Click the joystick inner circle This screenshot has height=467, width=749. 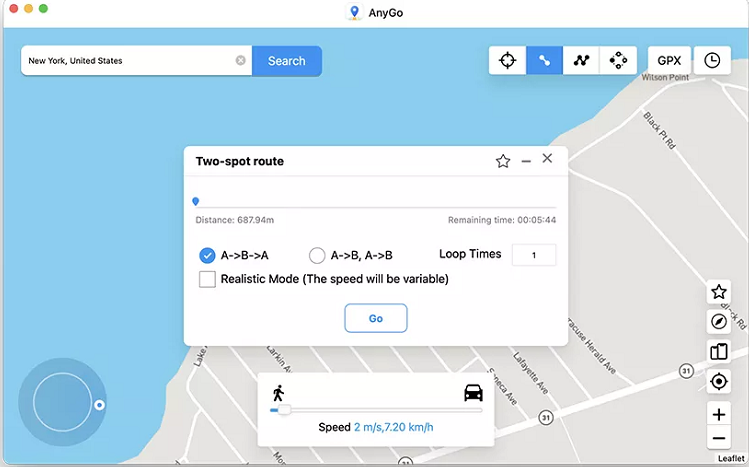(62, 402)
